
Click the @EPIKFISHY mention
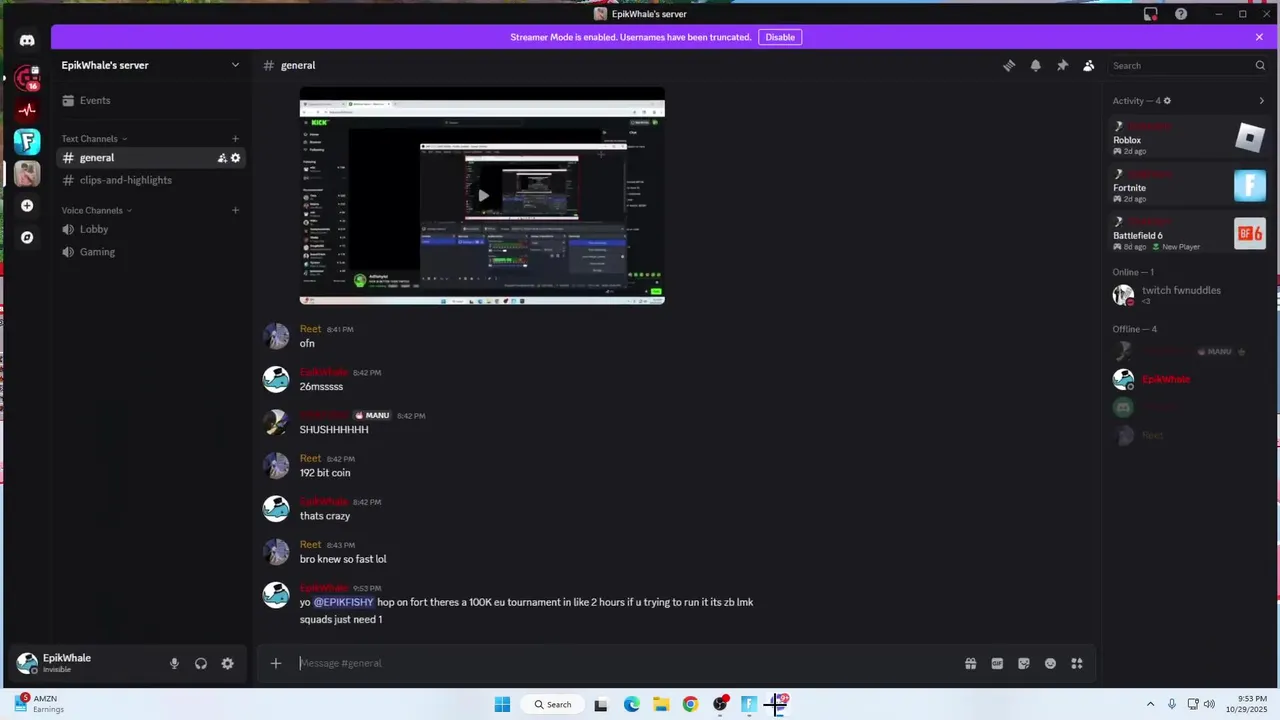344,602
